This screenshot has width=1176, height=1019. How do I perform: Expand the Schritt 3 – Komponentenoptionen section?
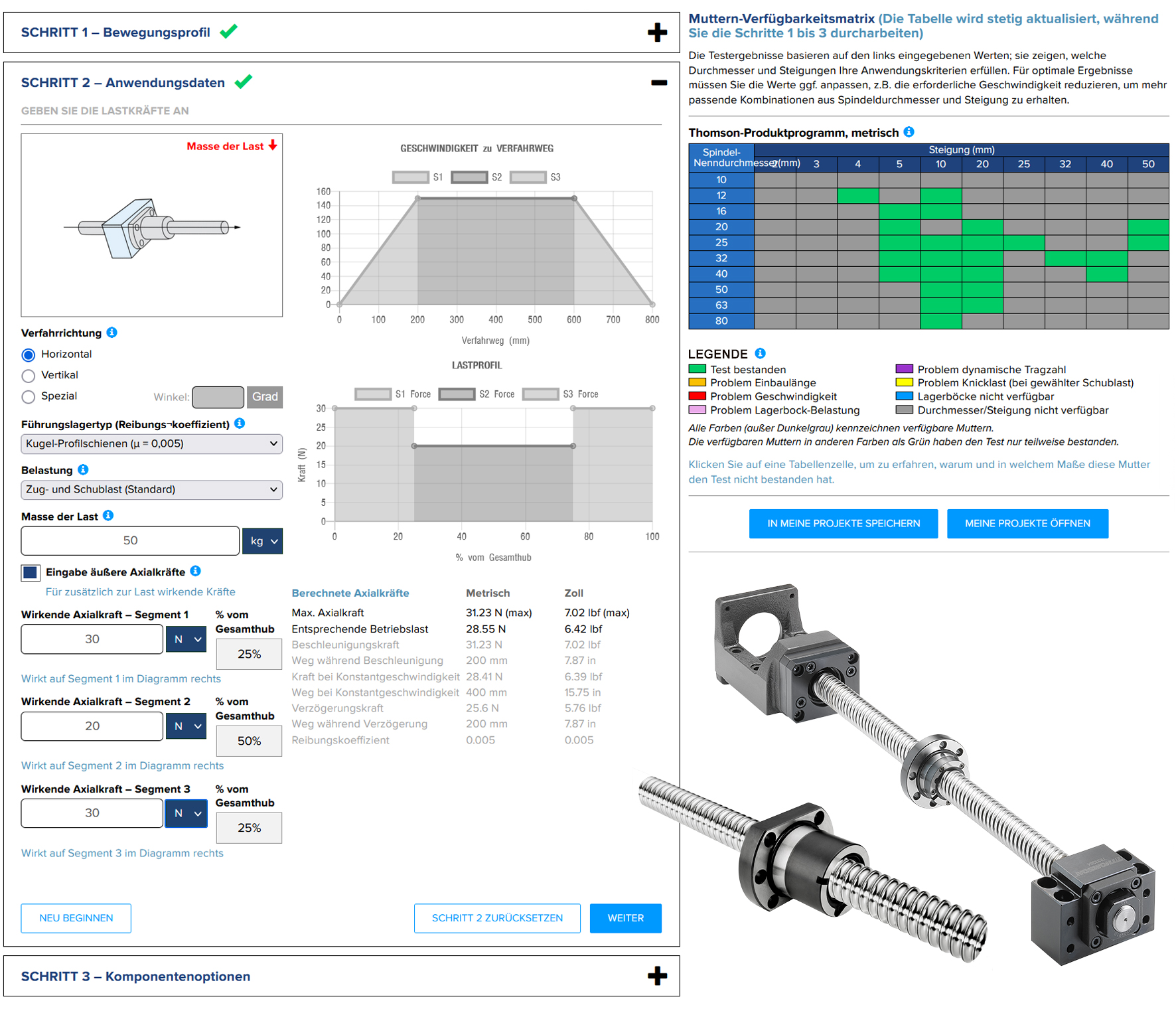(x=657, y=976)
